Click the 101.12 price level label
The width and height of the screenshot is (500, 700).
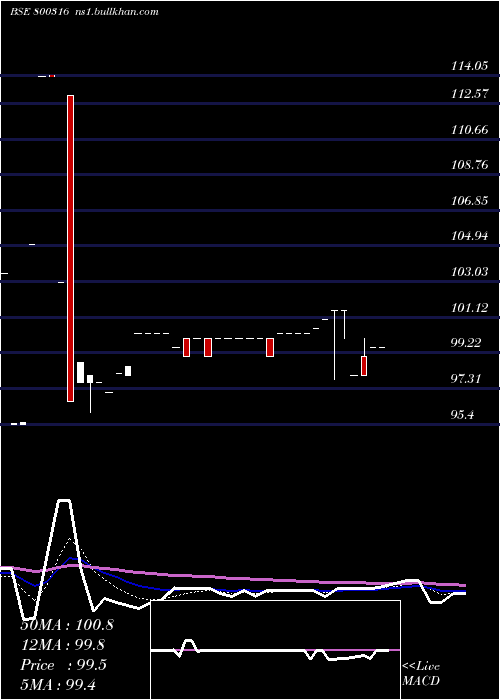click(469, 308)
